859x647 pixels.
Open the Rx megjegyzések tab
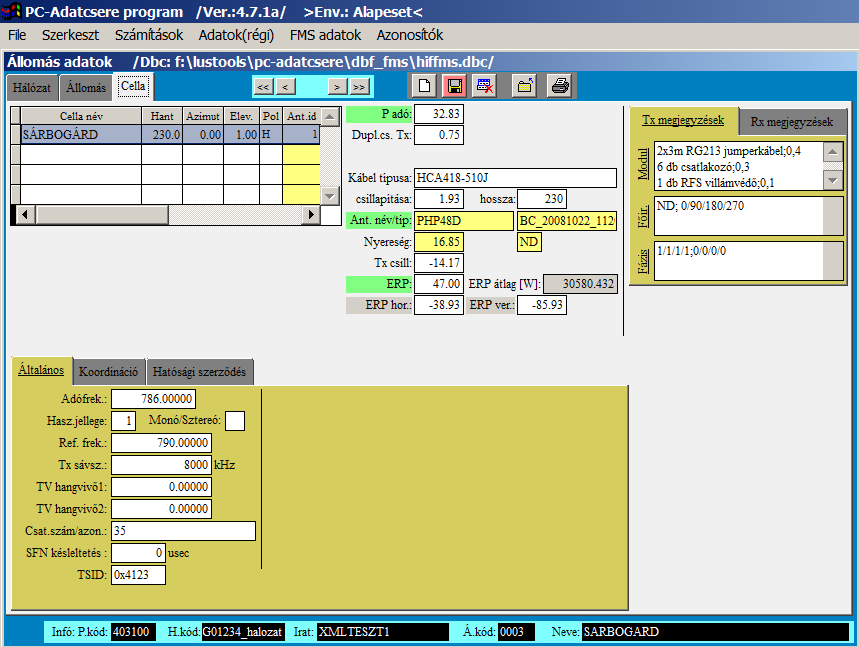(792, 122)
